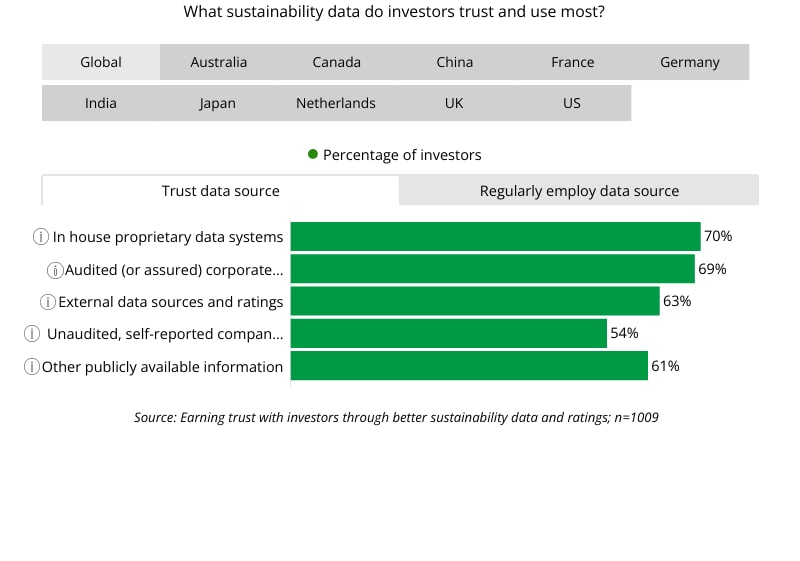
Task: Click the 70% In house proprietary bar
Action: (495, 237)
